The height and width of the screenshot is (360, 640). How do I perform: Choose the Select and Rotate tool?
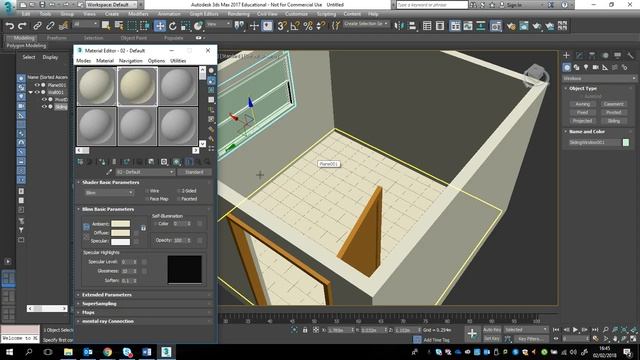pyautogui.click(x=173, y=26)
